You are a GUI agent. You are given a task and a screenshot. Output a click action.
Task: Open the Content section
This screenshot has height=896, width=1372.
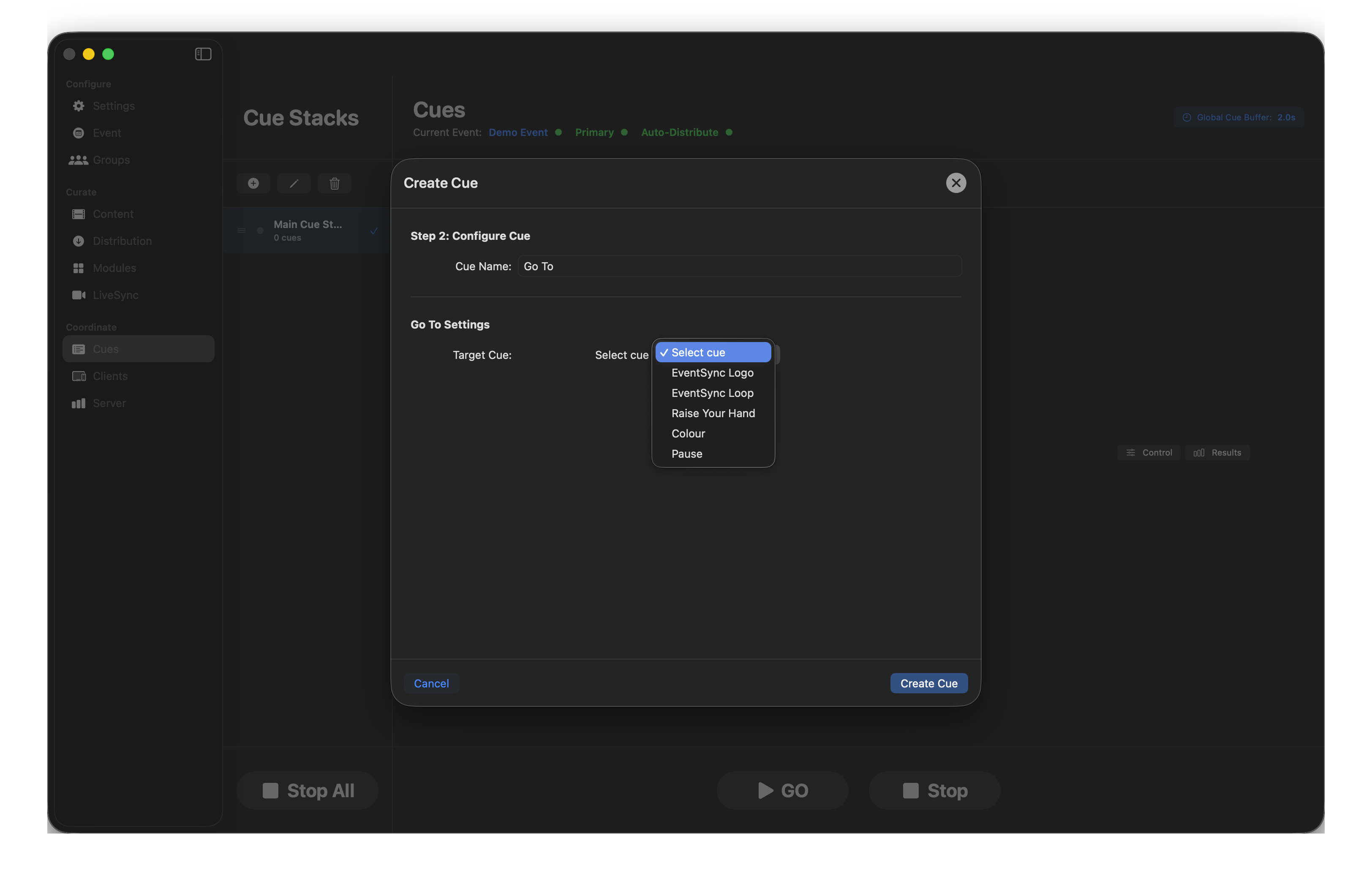click(x=139, y=214)
